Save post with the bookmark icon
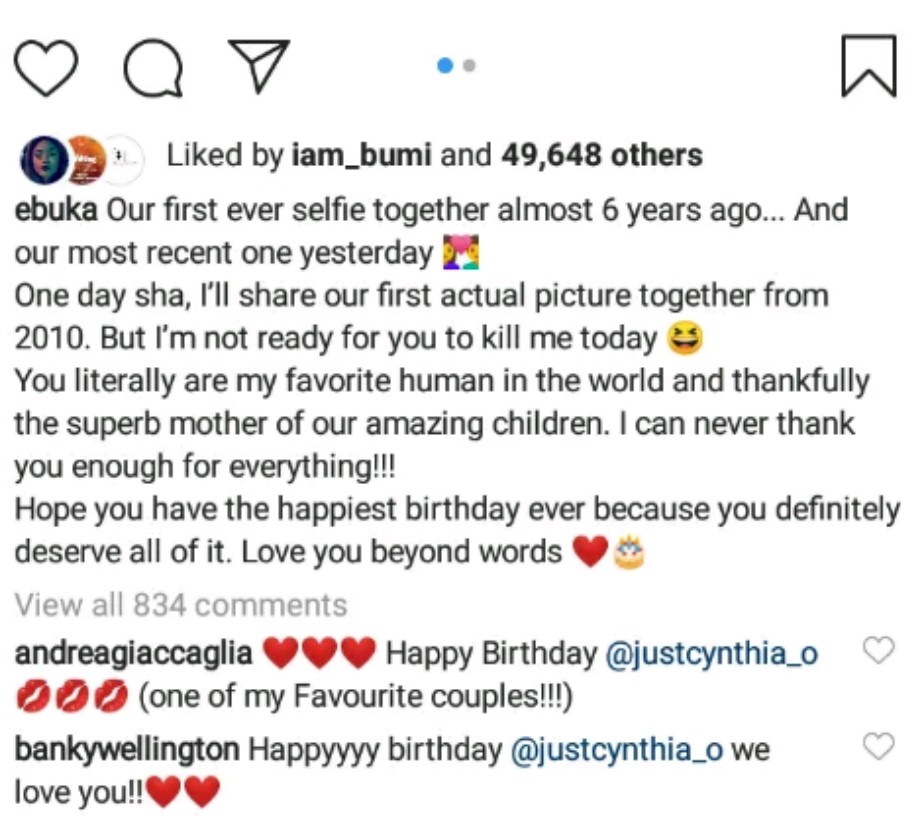Viewport: 922px width, 823px height. tap(868, 66)
